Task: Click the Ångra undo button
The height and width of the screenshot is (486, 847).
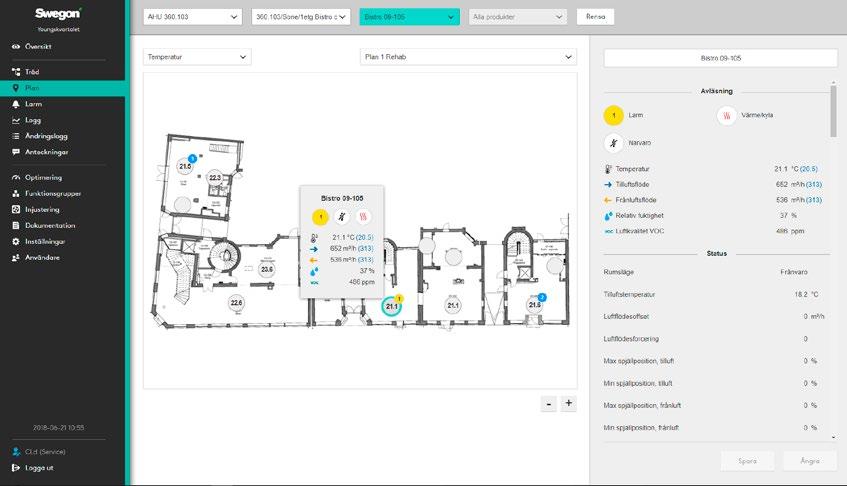Action: click(810, 461)
